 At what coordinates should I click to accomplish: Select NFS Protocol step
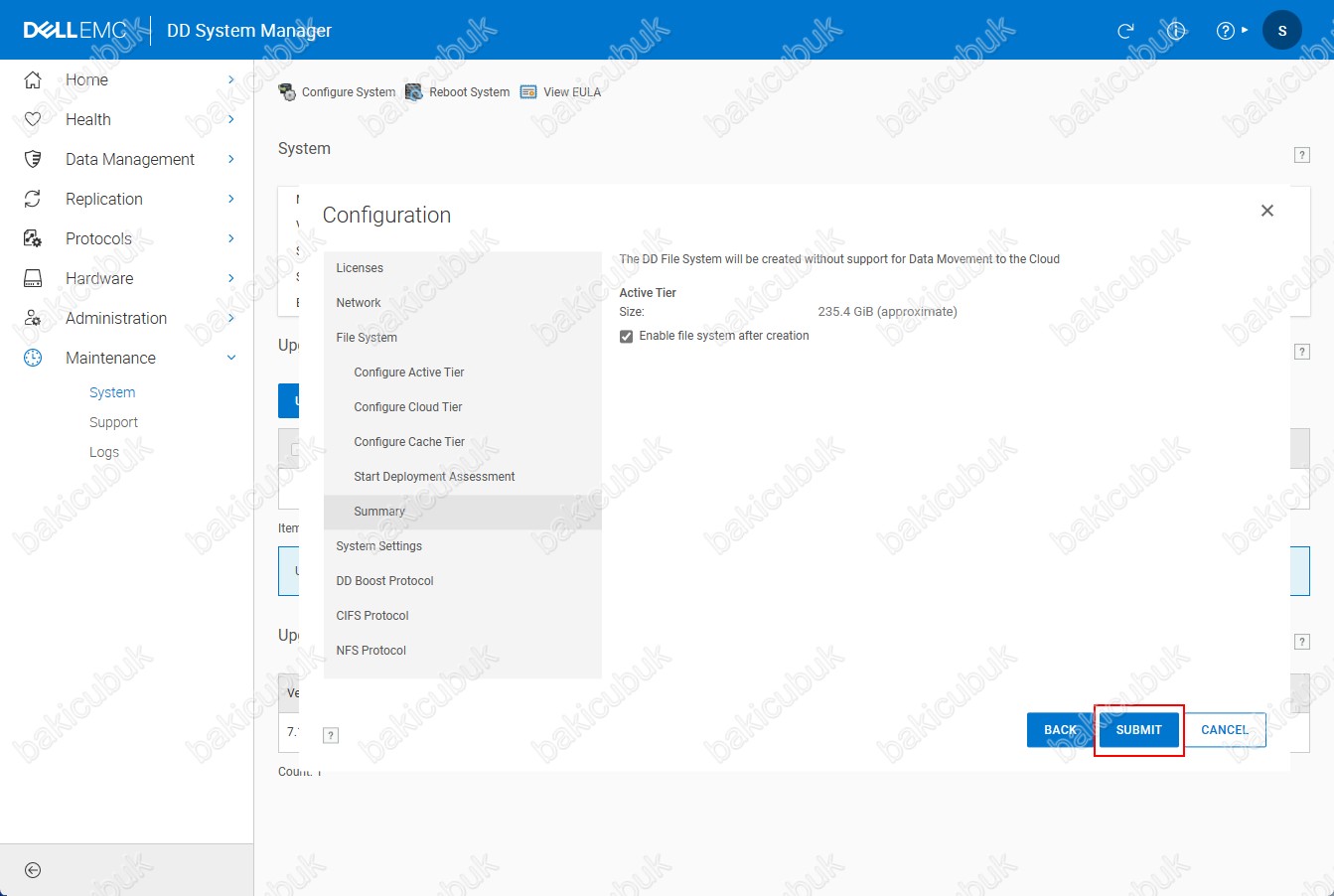pos(463,651)
